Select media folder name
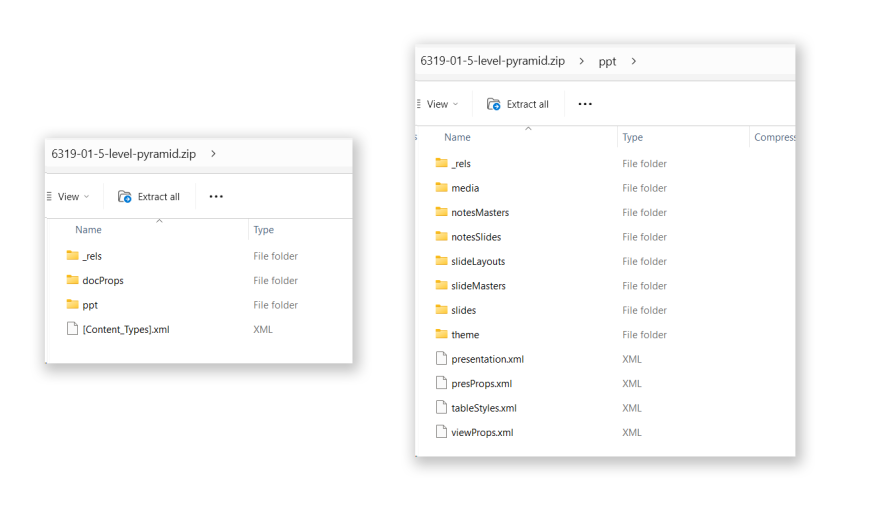The height and width of the screenshot is (508, 870). (465, 188)
